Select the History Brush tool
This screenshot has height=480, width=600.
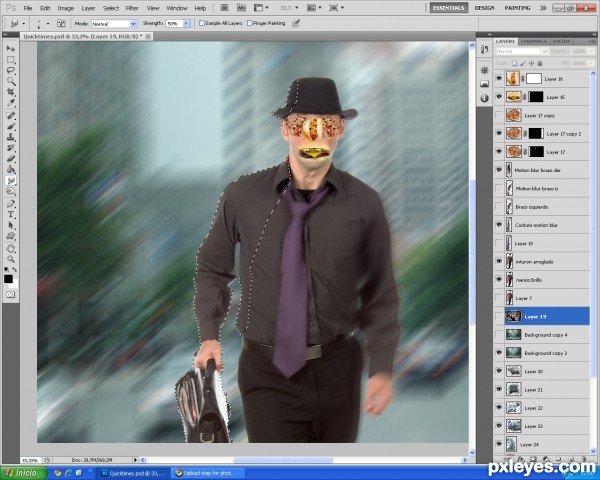[11, 148]
